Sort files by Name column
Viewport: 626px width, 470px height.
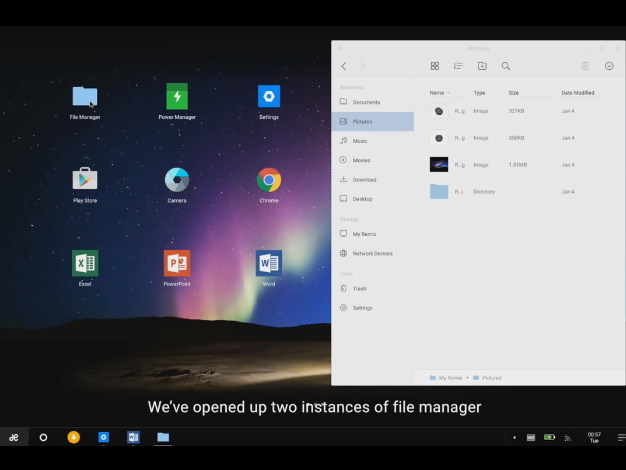[x=437, y=93]
